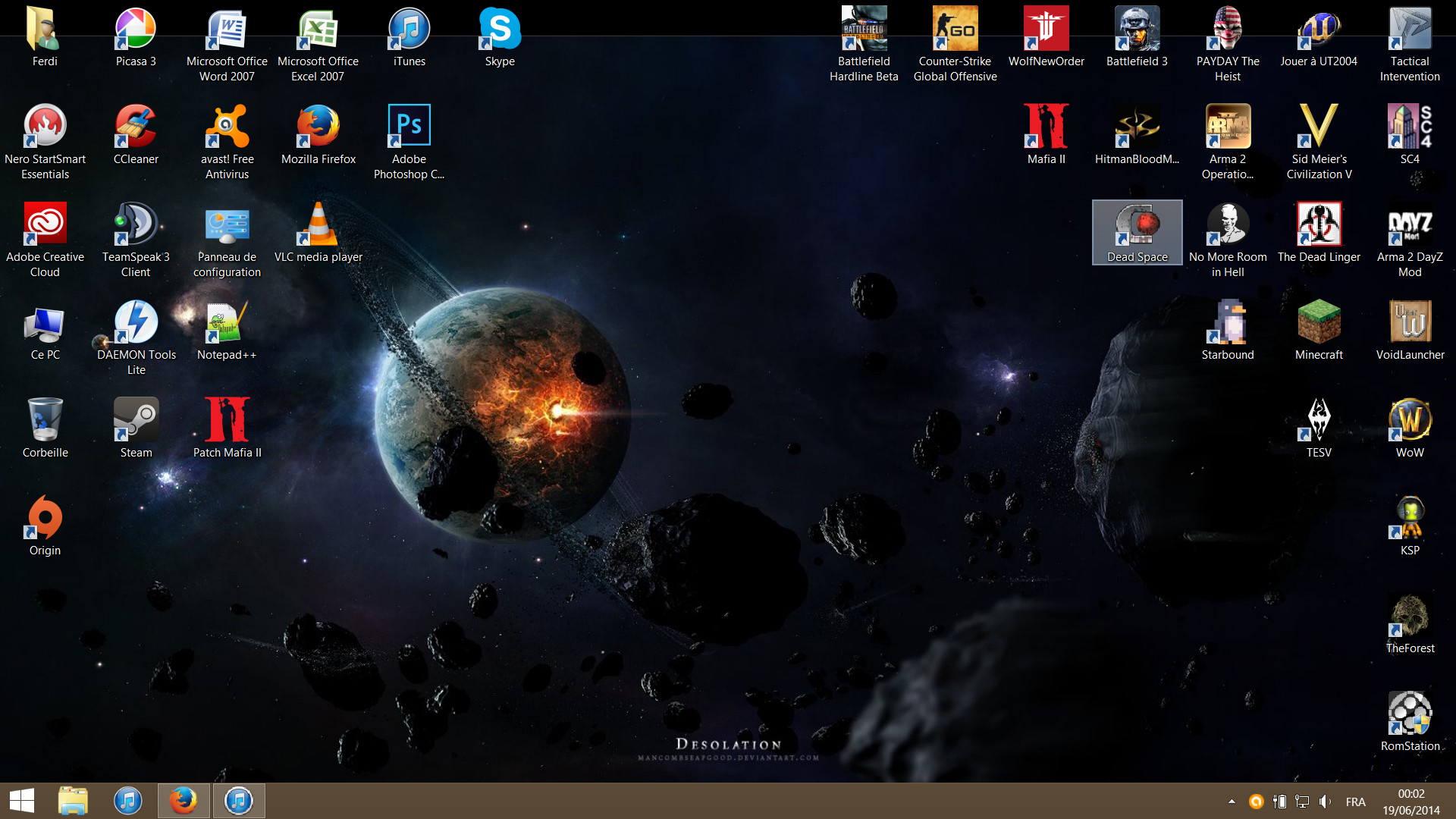This screenshot has width=1456, height=819.
Task: Open the volume speaker tray icon
Action: pyautogui.click(x=1325, y=802)
